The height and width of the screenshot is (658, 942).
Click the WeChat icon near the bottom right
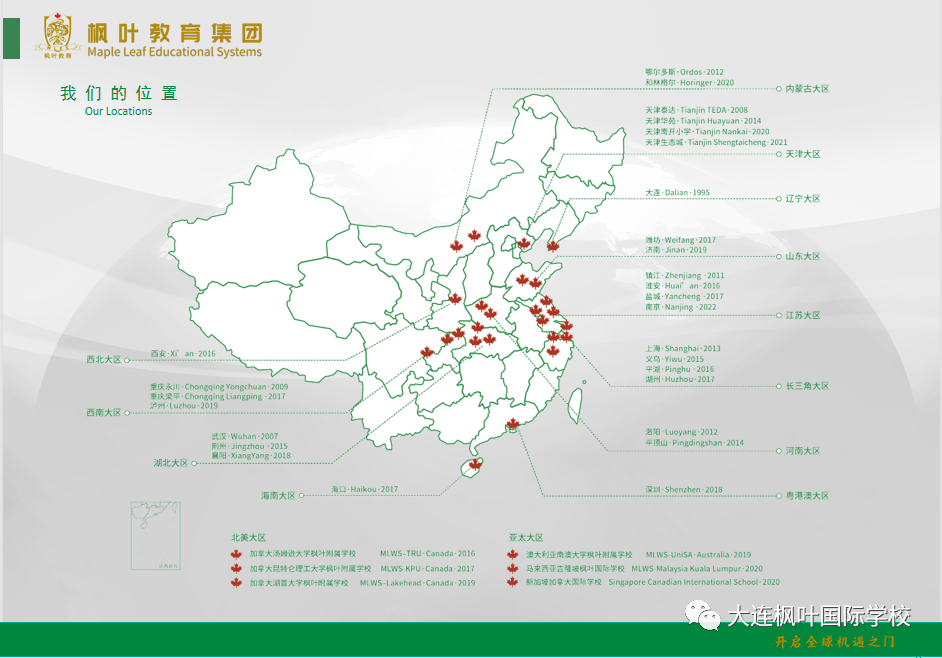point(707,616)
